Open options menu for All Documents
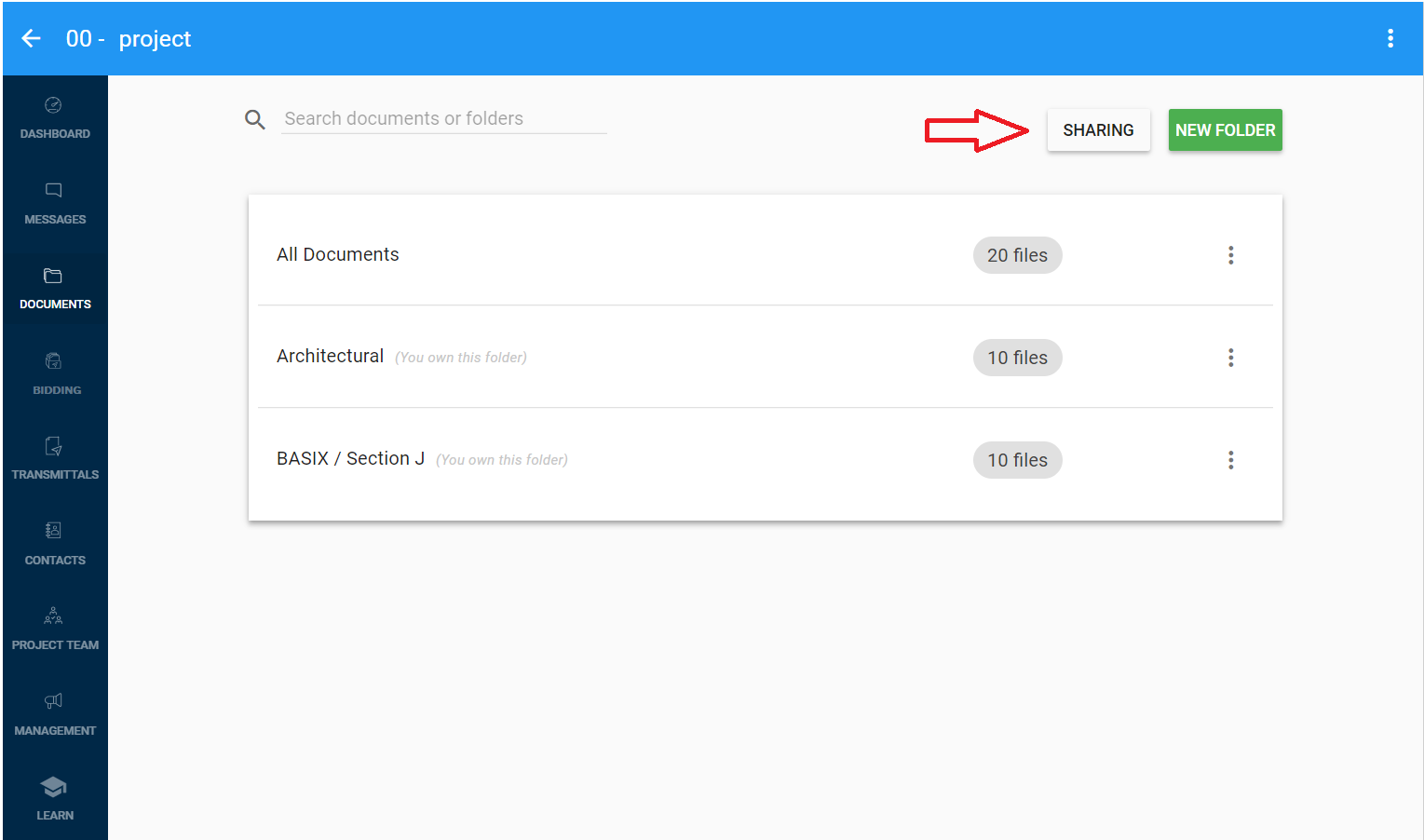 click(x=1230, y=255)
